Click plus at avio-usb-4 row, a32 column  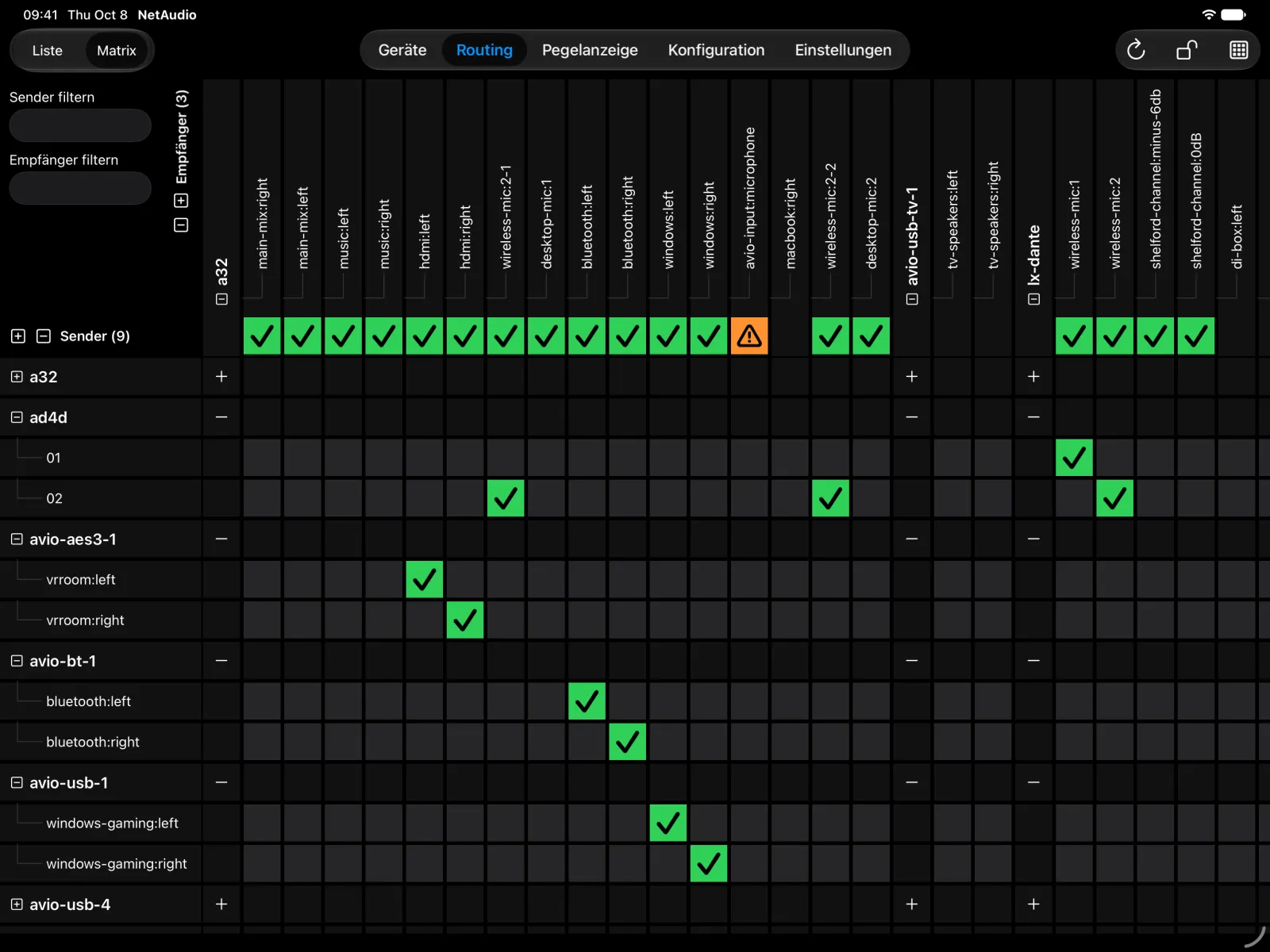point(221,904)
